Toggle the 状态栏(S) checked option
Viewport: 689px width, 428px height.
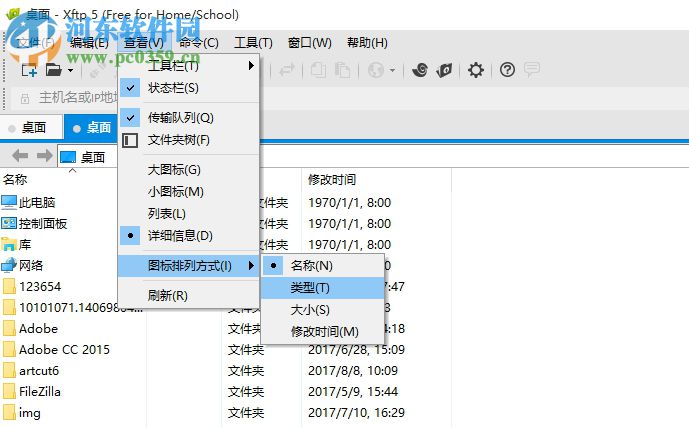click(x=189, y=88)
